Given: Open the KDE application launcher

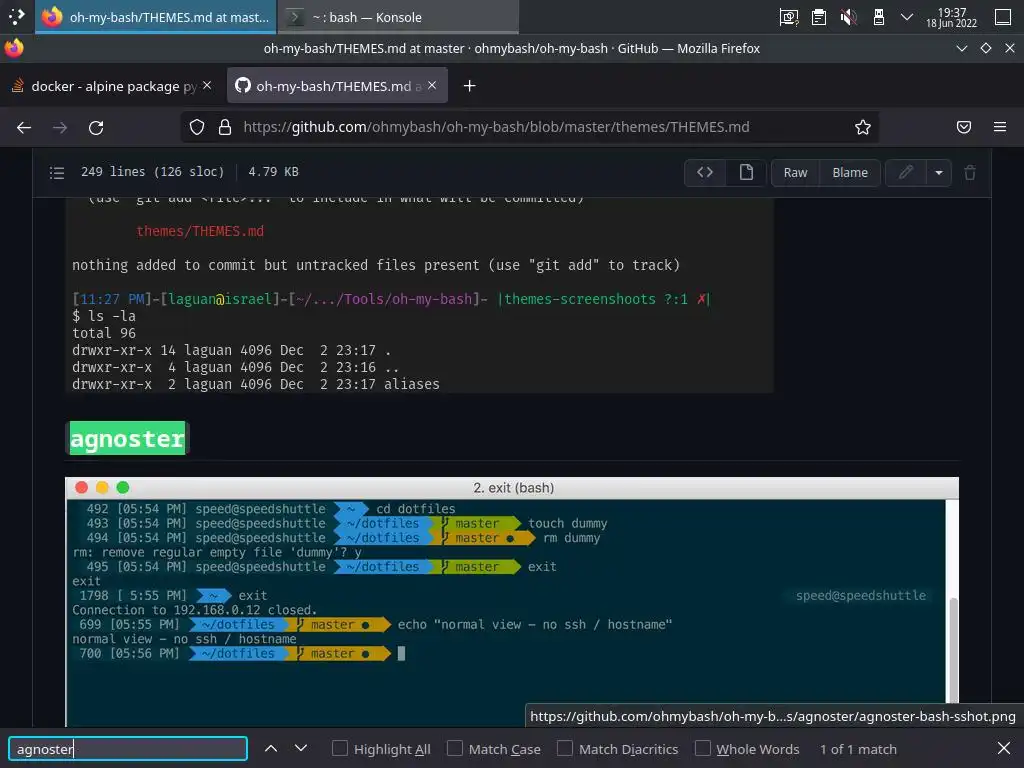Looking at the screenshot, I should 16,17.
